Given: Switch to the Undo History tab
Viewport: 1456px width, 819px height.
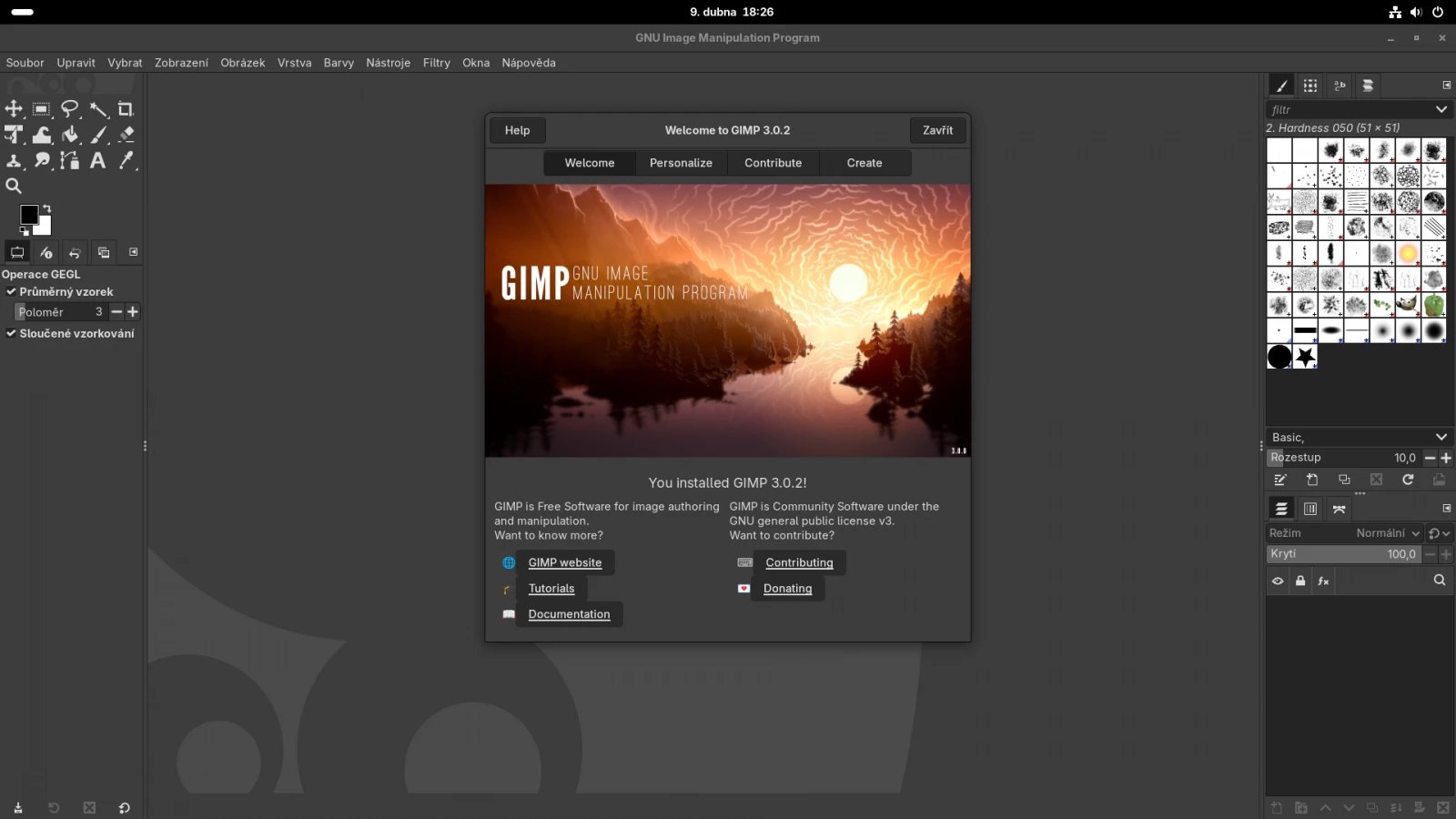Looking at the screenshot, I should point(75,252).
